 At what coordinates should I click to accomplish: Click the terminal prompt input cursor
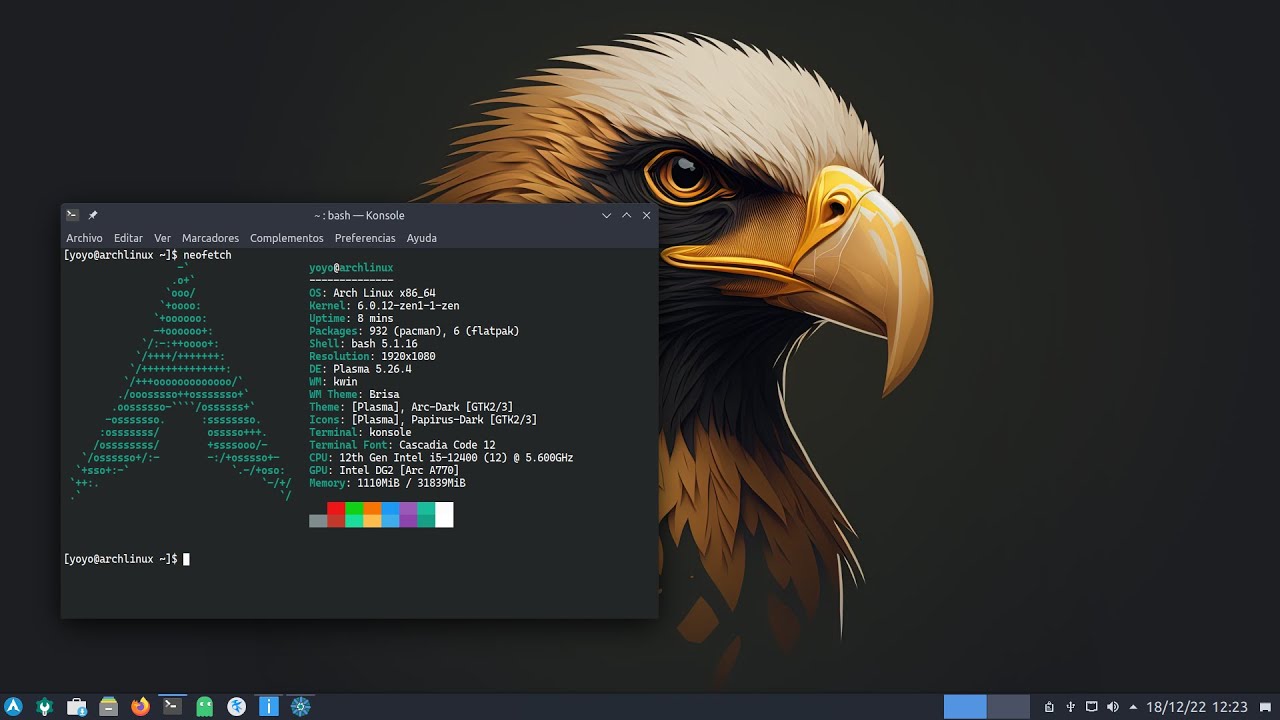tap(186, 559)
